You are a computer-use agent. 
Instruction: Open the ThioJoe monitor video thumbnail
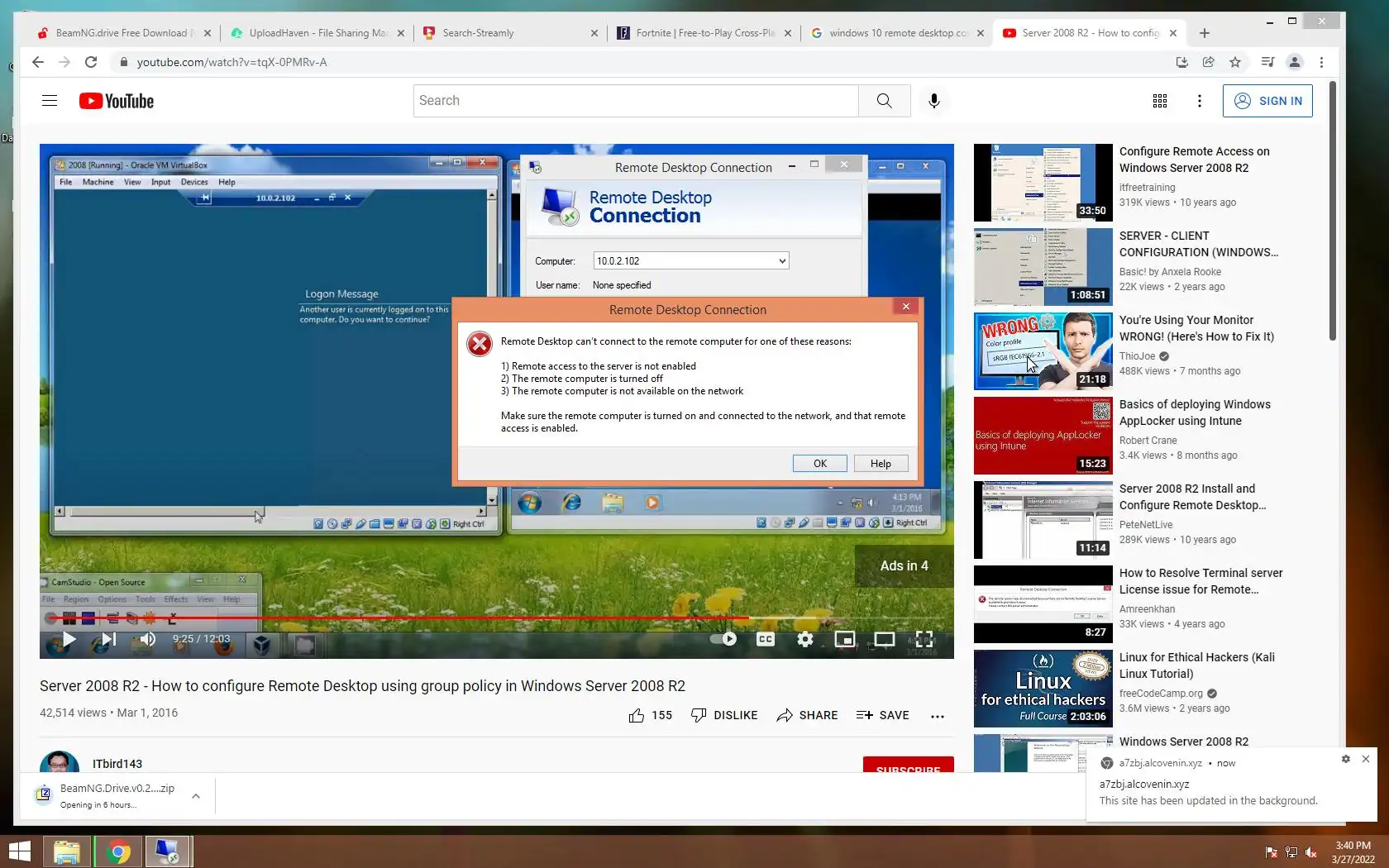(x=1043, y=351)
